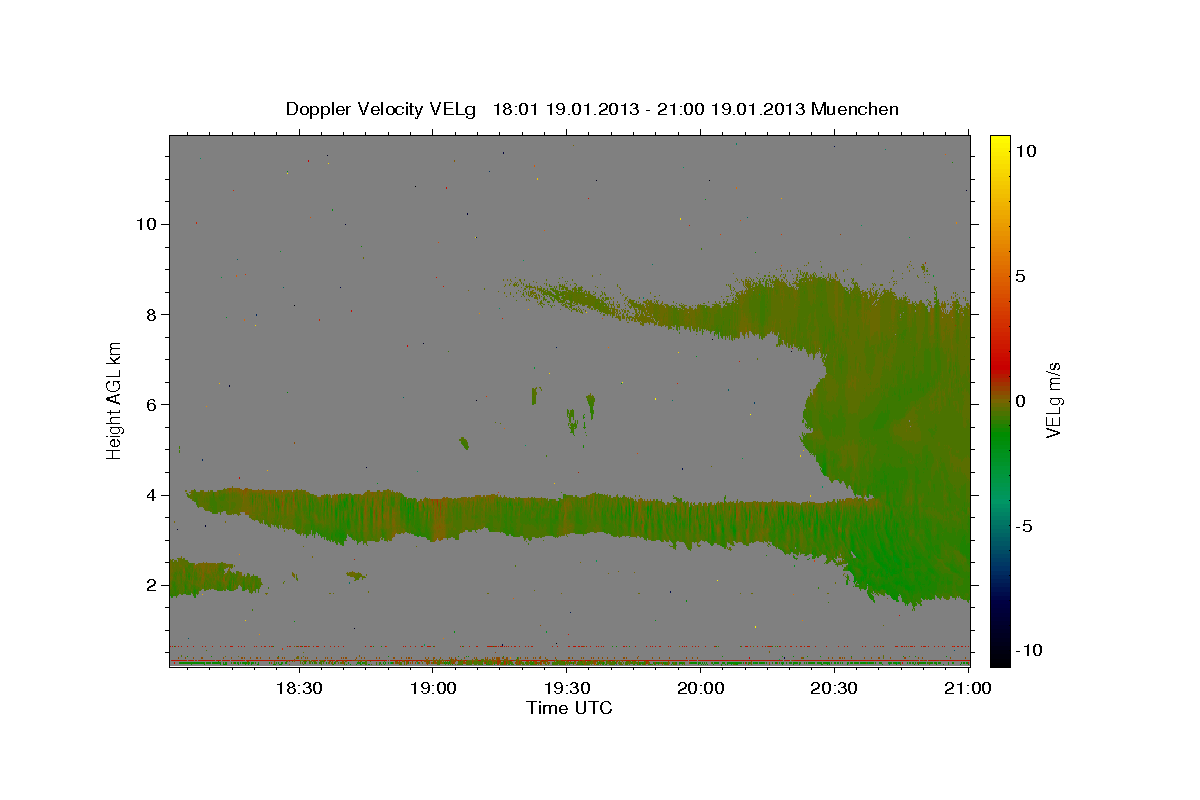
Task: Click the '20:00' time tick label
Action: pyautogui.click(x=700, y=689)
